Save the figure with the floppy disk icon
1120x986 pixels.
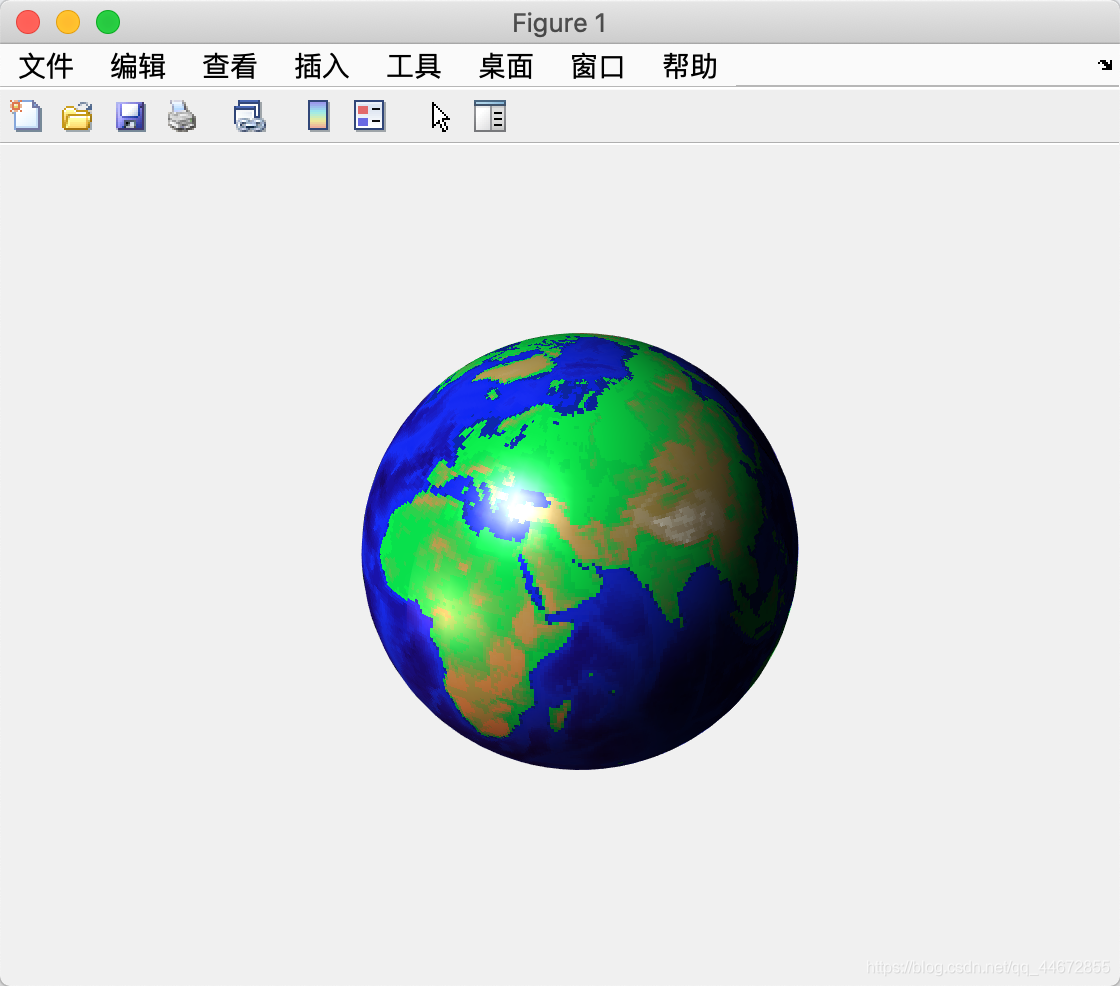tap(130, 116)
